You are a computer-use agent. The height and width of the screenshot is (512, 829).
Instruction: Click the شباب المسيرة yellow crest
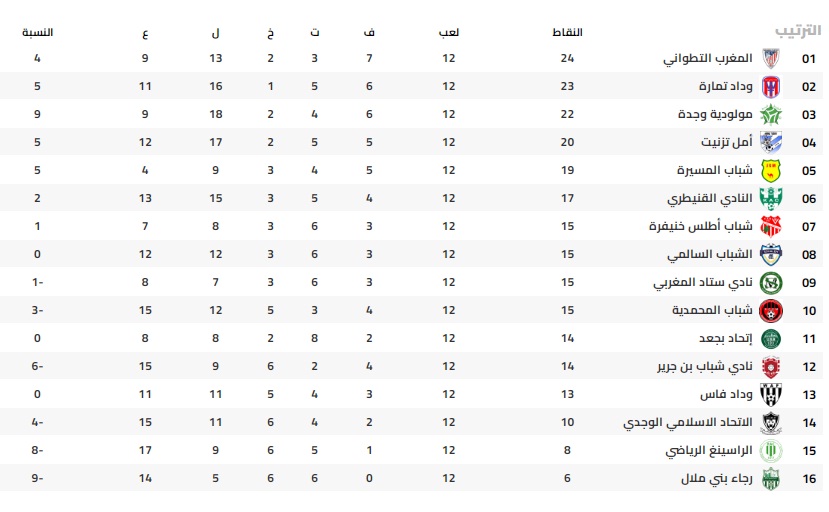tap(770, 170)
